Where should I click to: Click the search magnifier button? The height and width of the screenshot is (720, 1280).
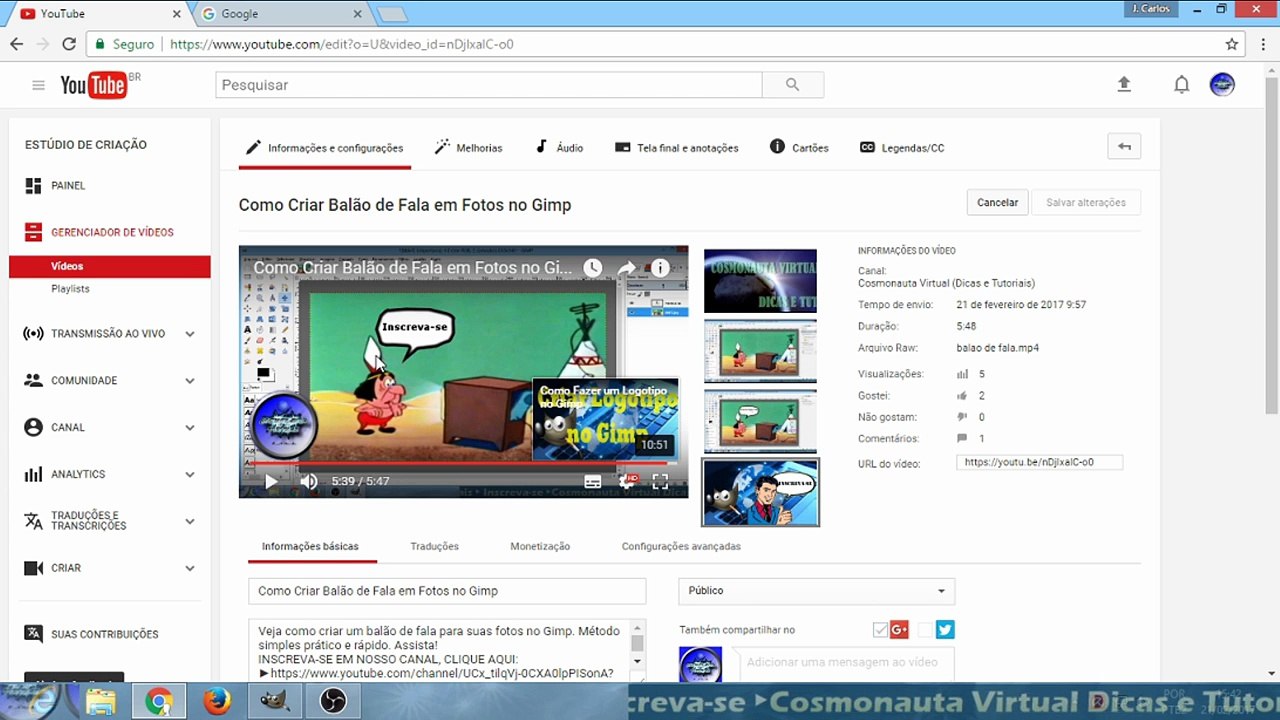pyautogui.click(x=792, y=85)
